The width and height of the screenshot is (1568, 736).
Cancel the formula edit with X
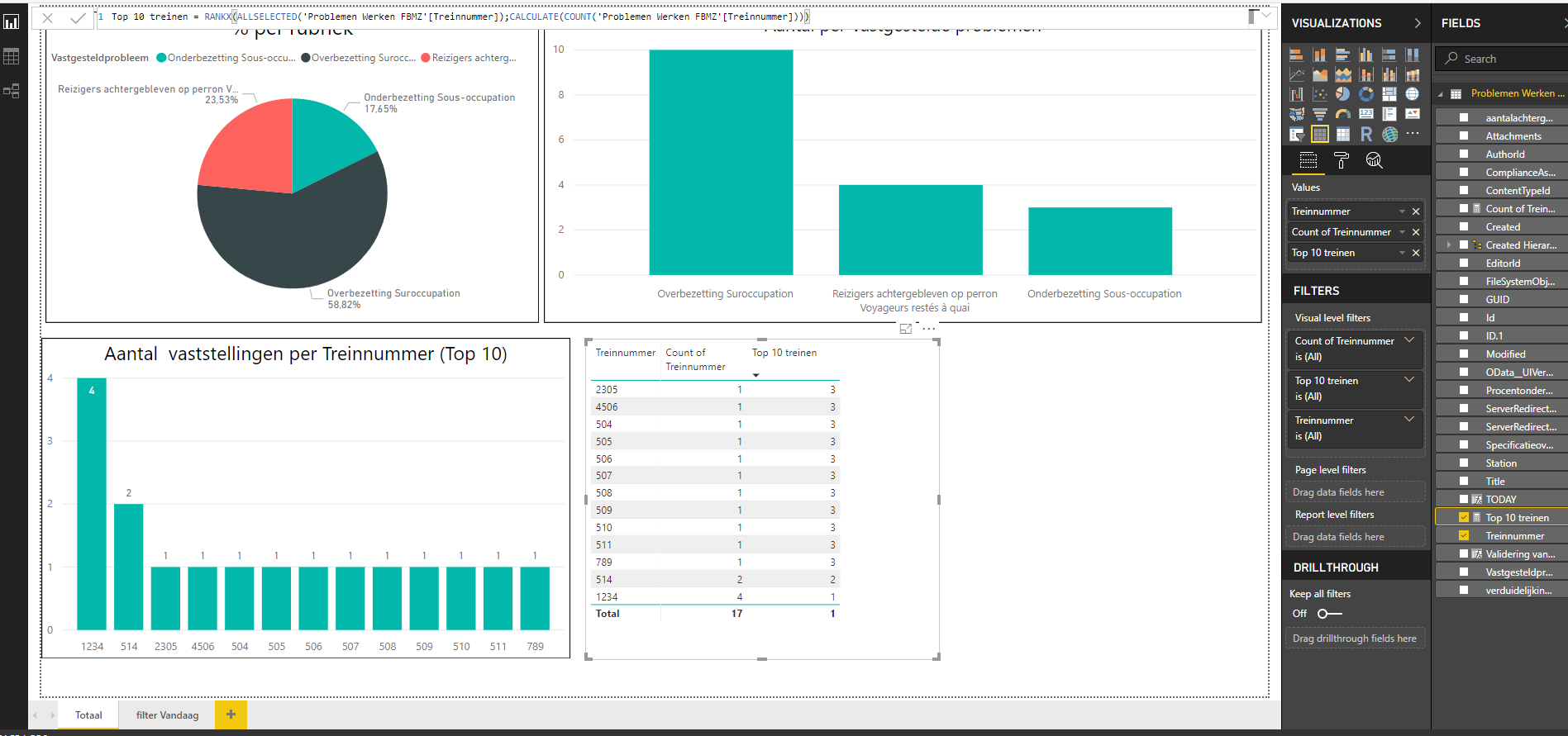coord(47,17)
